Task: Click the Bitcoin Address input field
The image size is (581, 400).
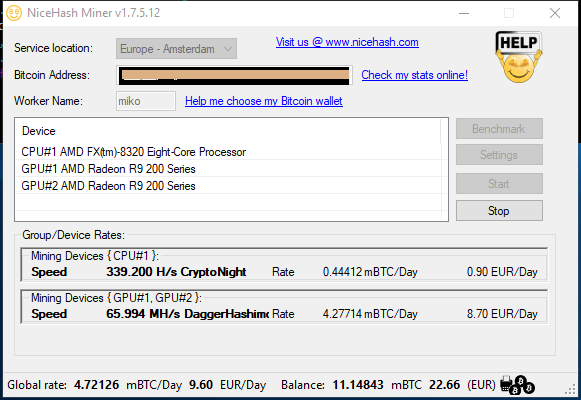Action: tap(234, 75)
